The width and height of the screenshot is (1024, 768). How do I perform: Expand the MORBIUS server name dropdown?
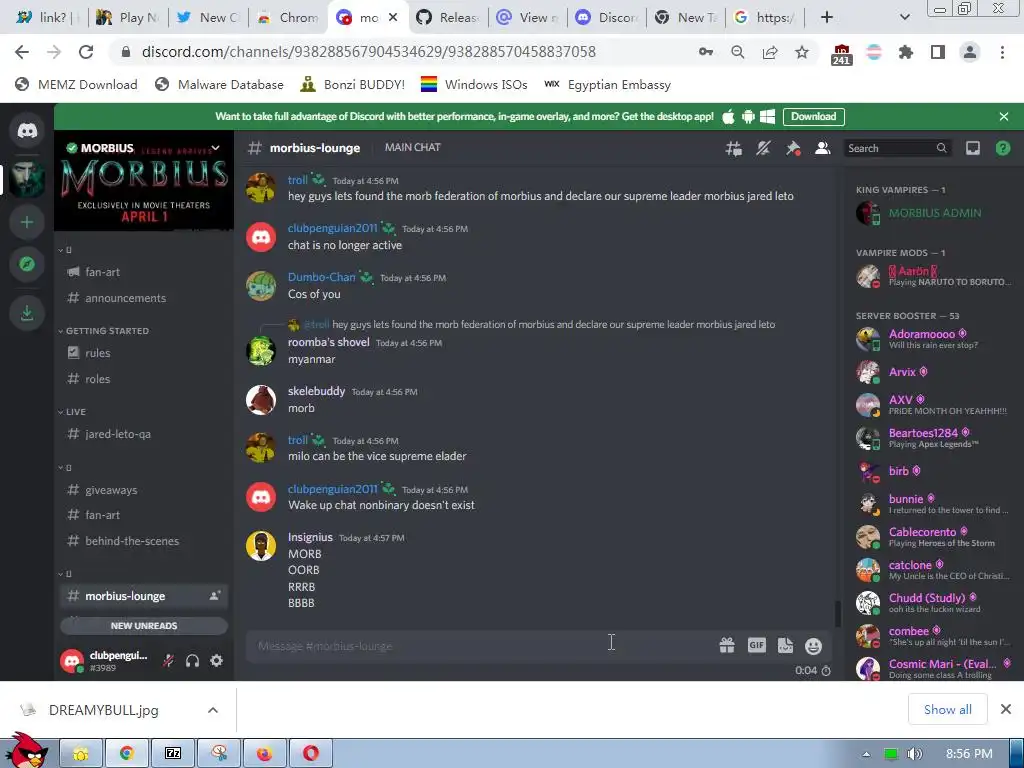pyautogui.click(x=216, y=148)
